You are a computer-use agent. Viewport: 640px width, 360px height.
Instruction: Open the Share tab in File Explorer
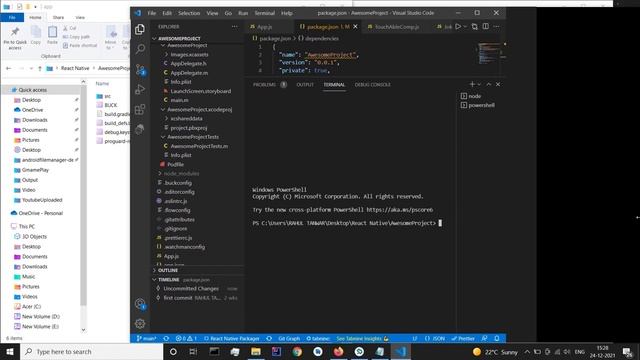click(x=58, y=18)
